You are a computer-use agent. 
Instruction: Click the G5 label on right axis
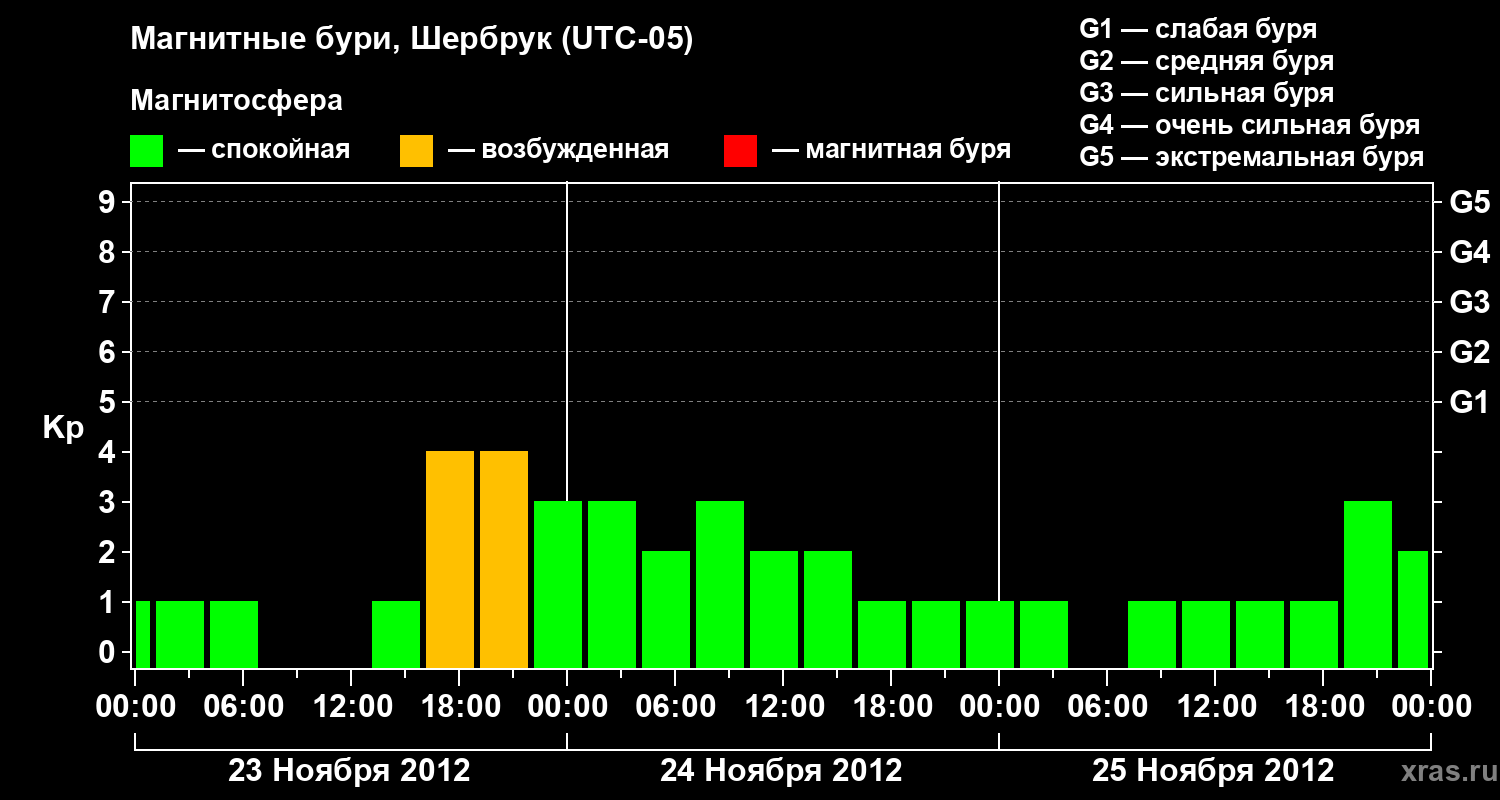[x=1469, y=202]
